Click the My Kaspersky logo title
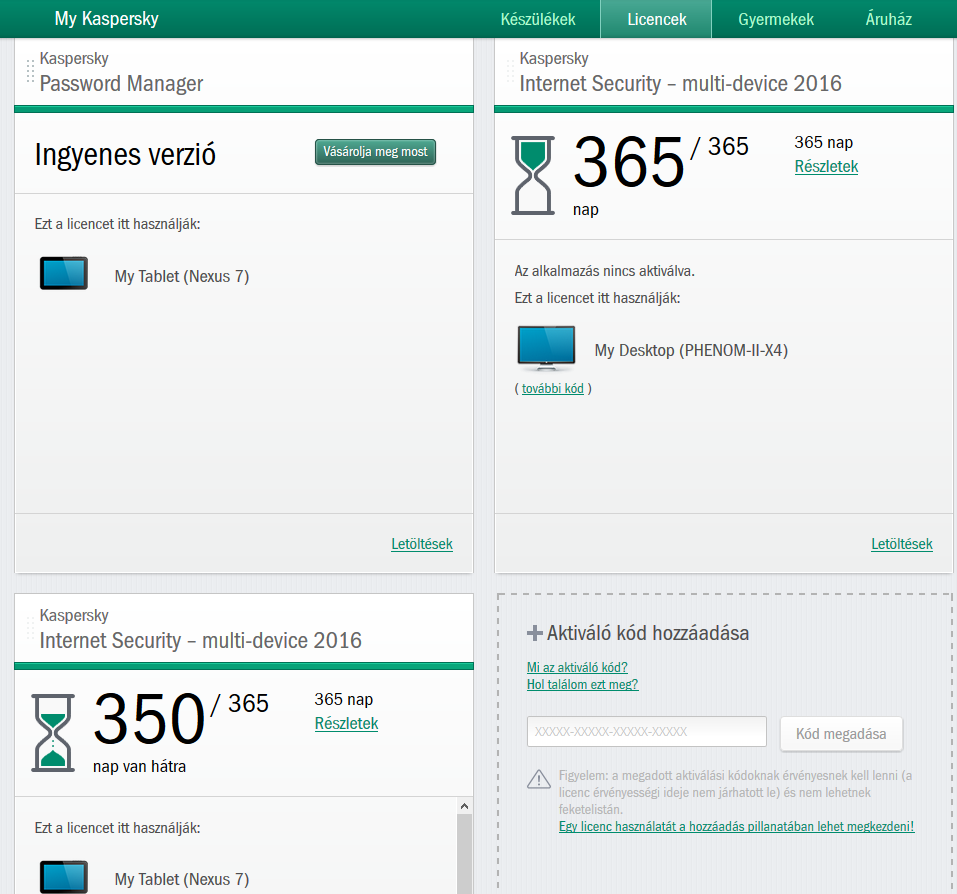The image size is (957, 894). (107, 19)
